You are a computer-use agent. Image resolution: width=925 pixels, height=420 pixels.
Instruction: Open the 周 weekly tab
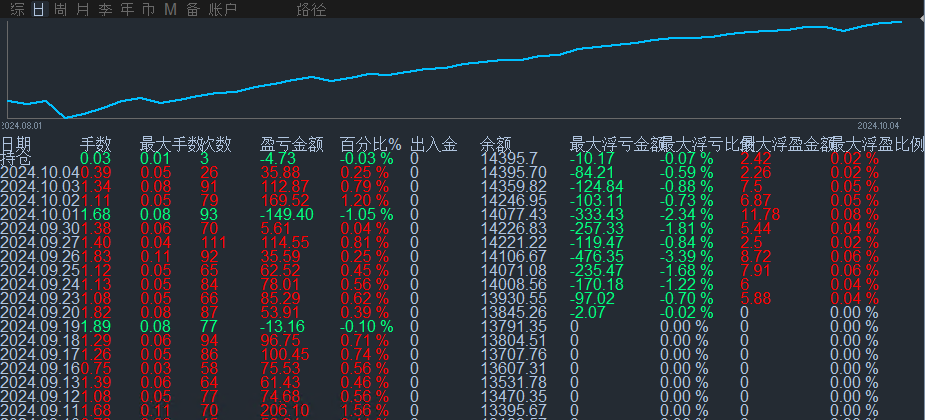(x=60, y=9)
